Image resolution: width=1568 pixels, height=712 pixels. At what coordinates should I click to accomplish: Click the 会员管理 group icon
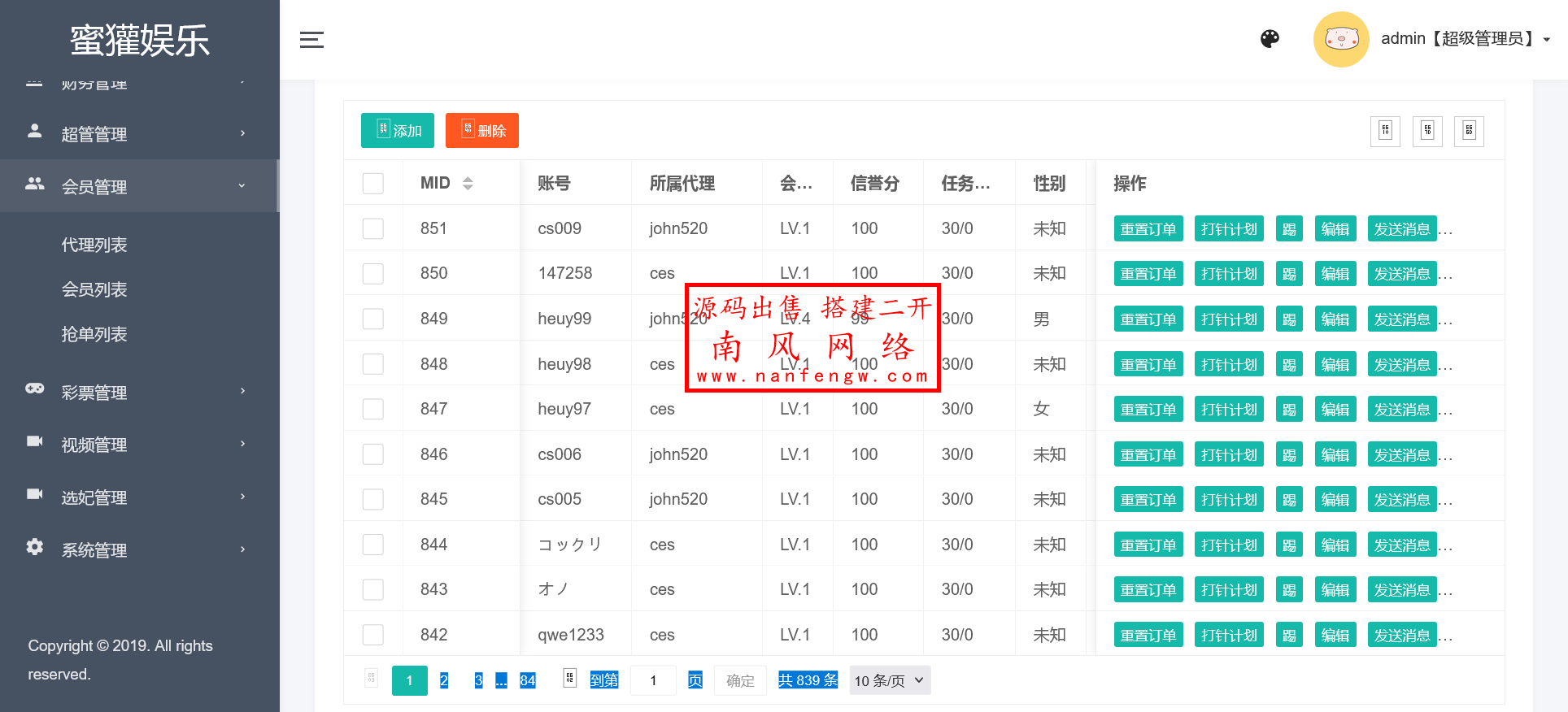34,184
